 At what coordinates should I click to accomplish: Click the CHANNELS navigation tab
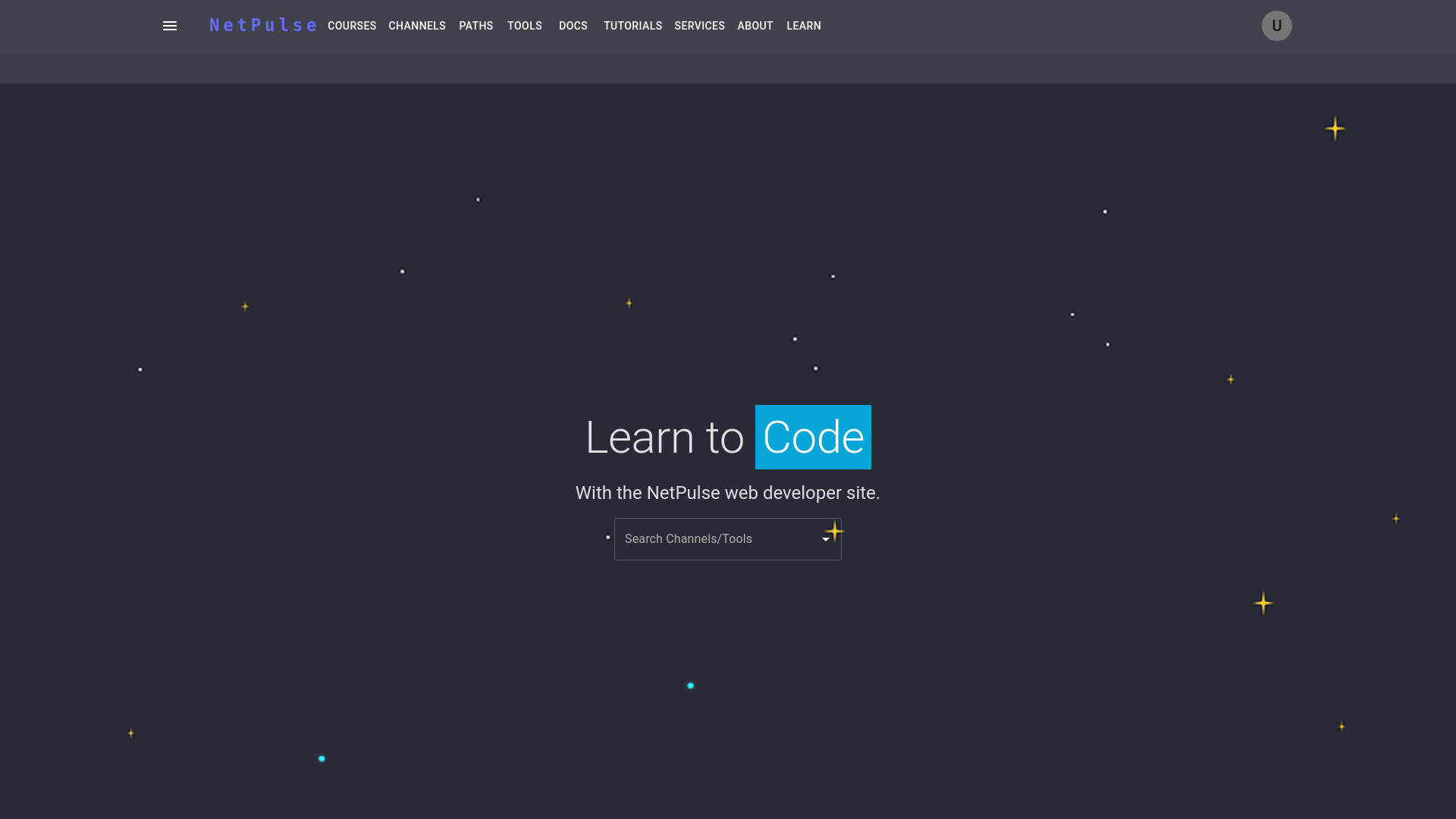tap(416, 26)
